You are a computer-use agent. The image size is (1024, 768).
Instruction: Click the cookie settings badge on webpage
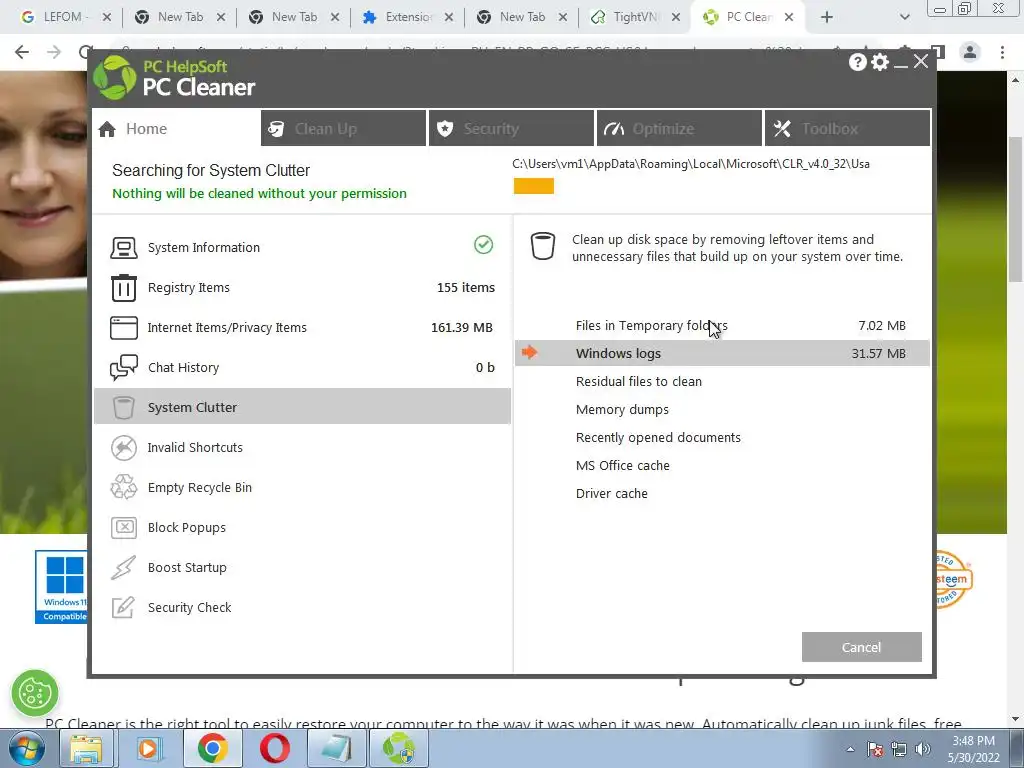click(x=35, y=693)
